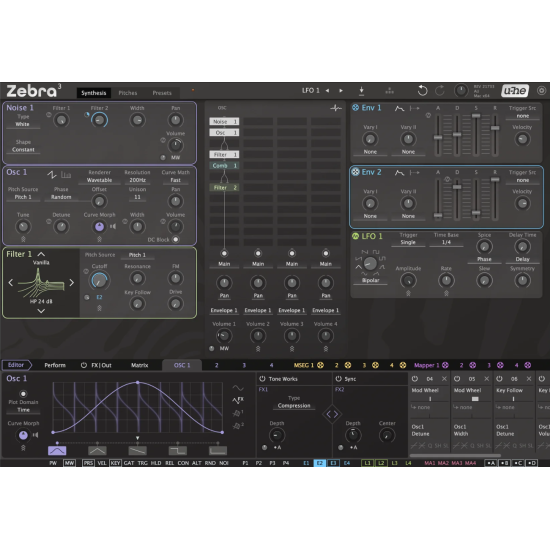Toggle power for modulation slot 06

[499, 379]
